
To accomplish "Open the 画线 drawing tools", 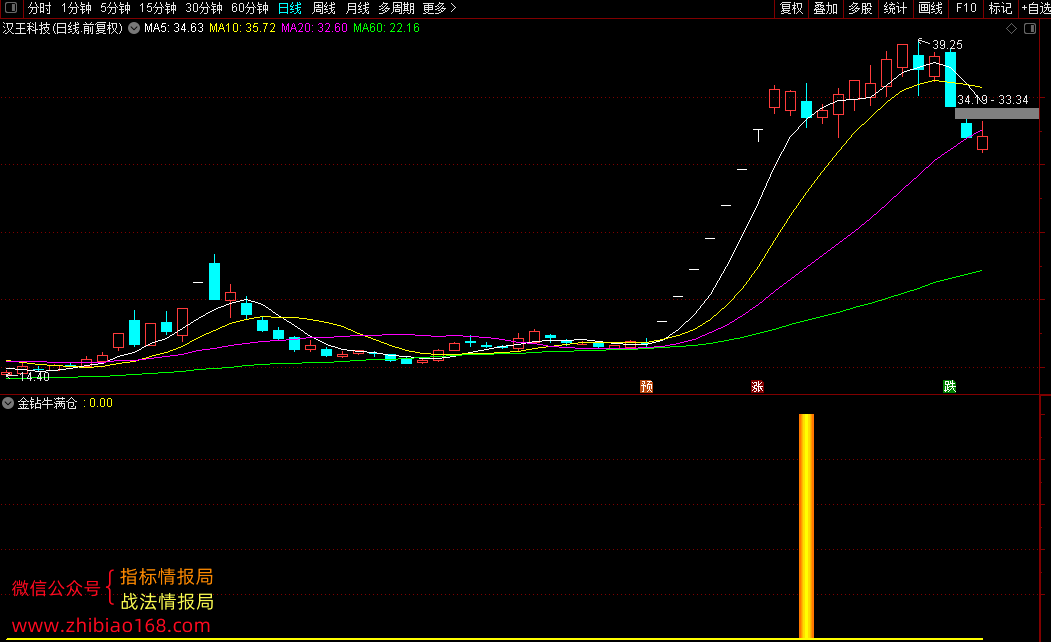I will click(x=930, y=8).
